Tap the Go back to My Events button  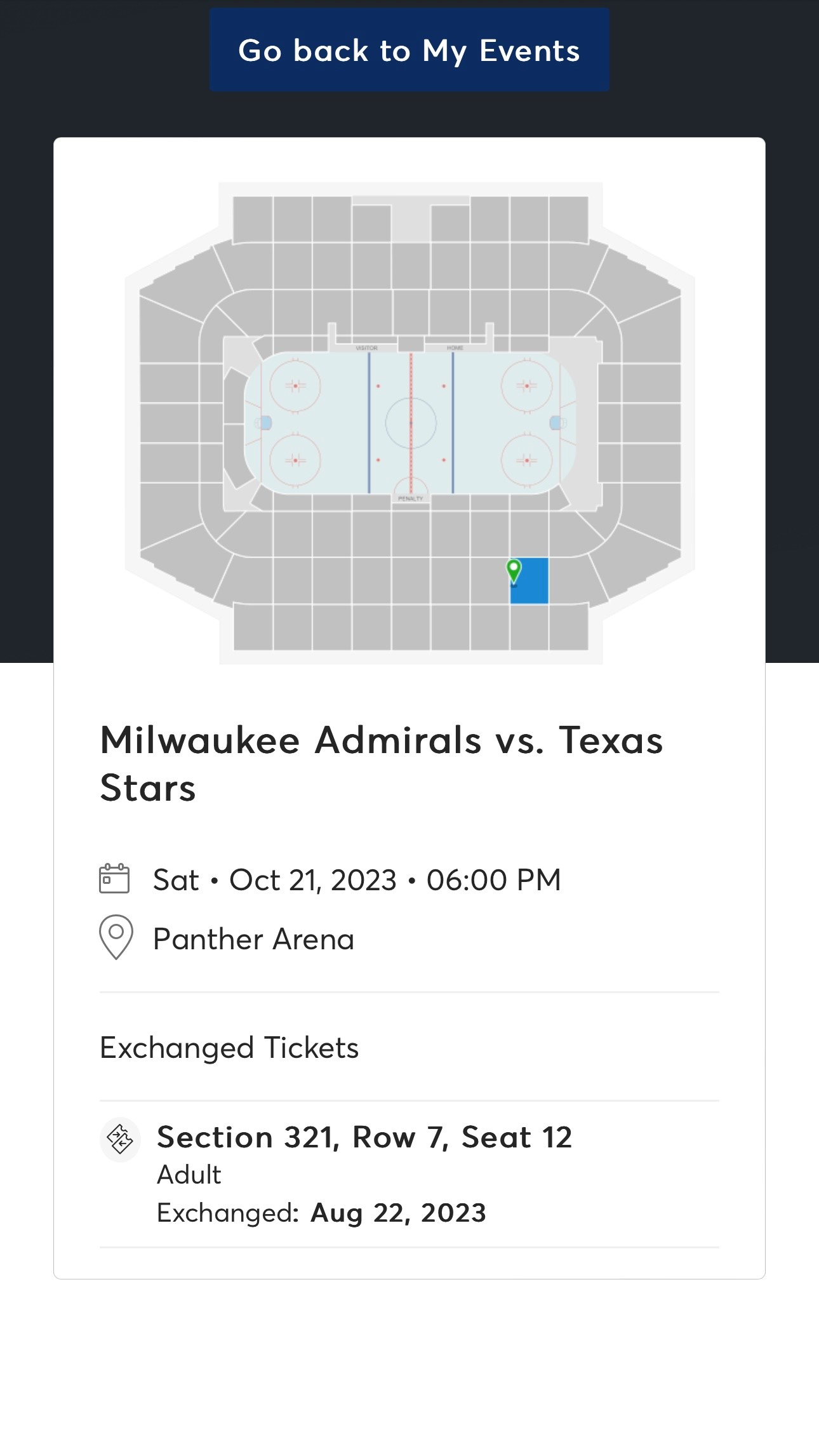click(x=409, y=50)
